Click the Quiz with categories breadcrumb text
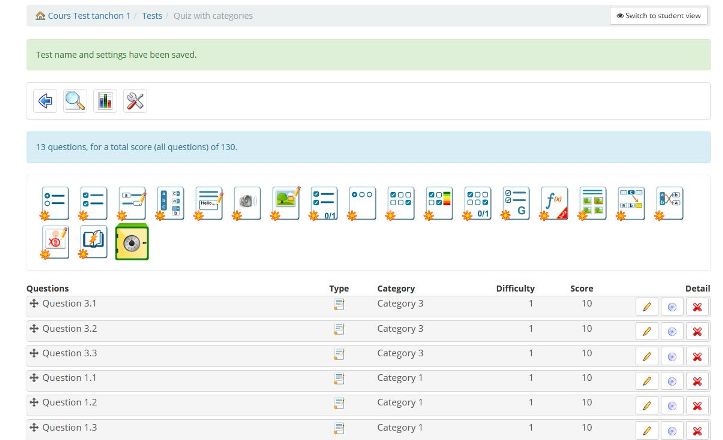This screenshot has width=723, height=440. tap(213, 16)
